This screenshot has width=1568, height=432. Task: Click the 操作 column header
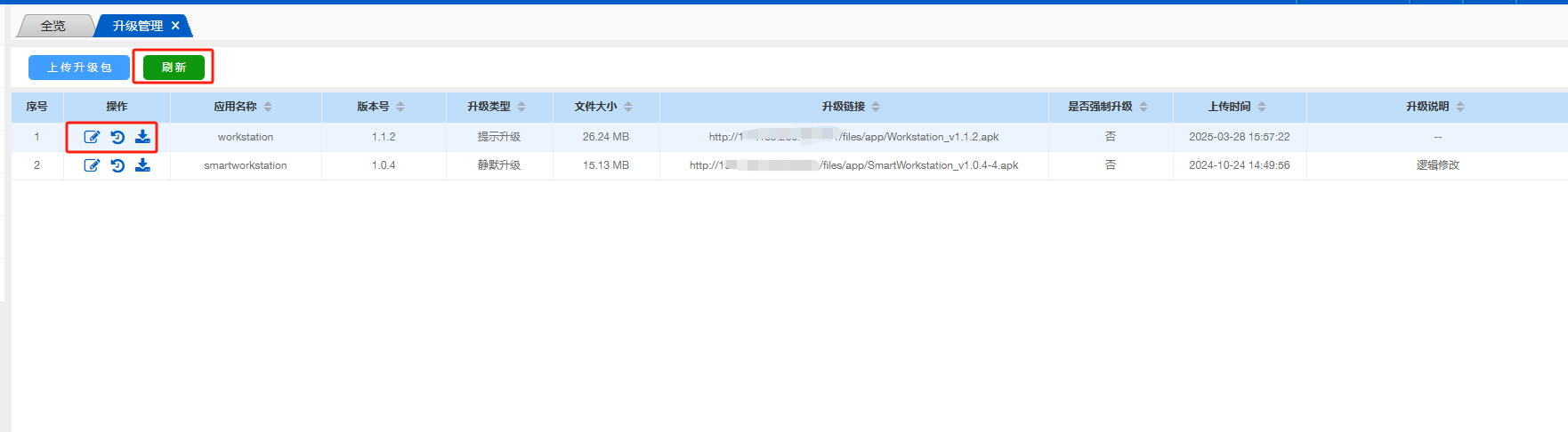pyautogui.click(x=117, y=107)
